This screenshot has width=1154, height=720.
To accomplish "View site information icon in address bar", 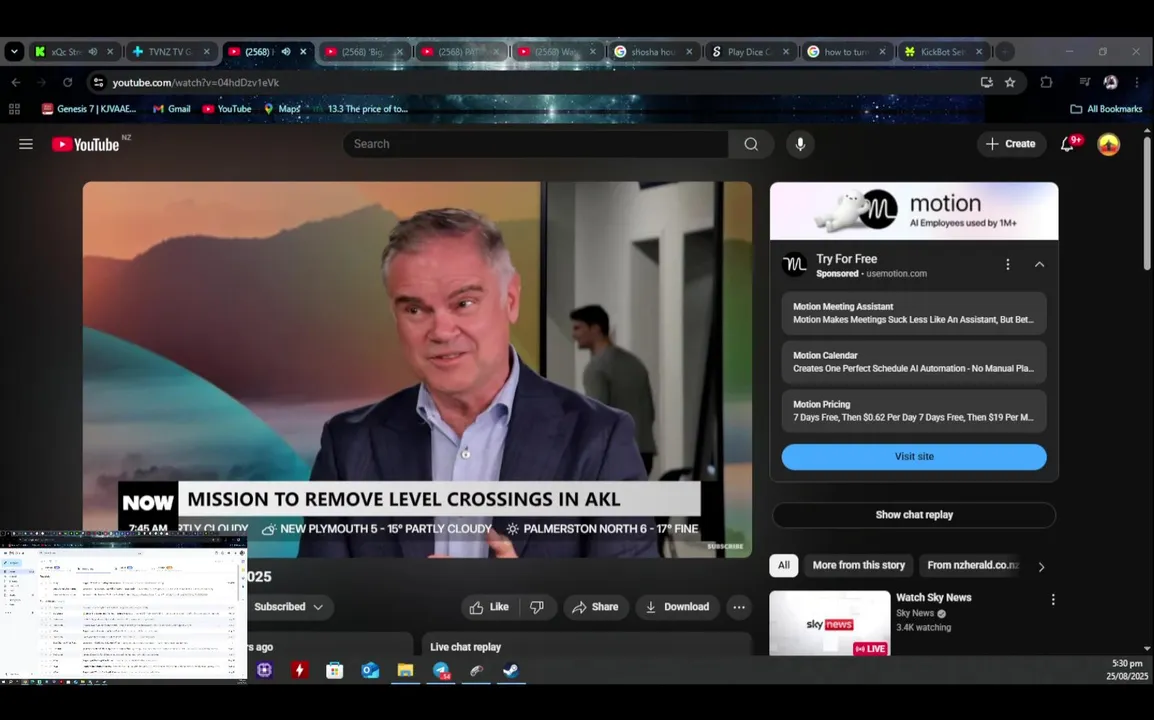I will [98, 82].
